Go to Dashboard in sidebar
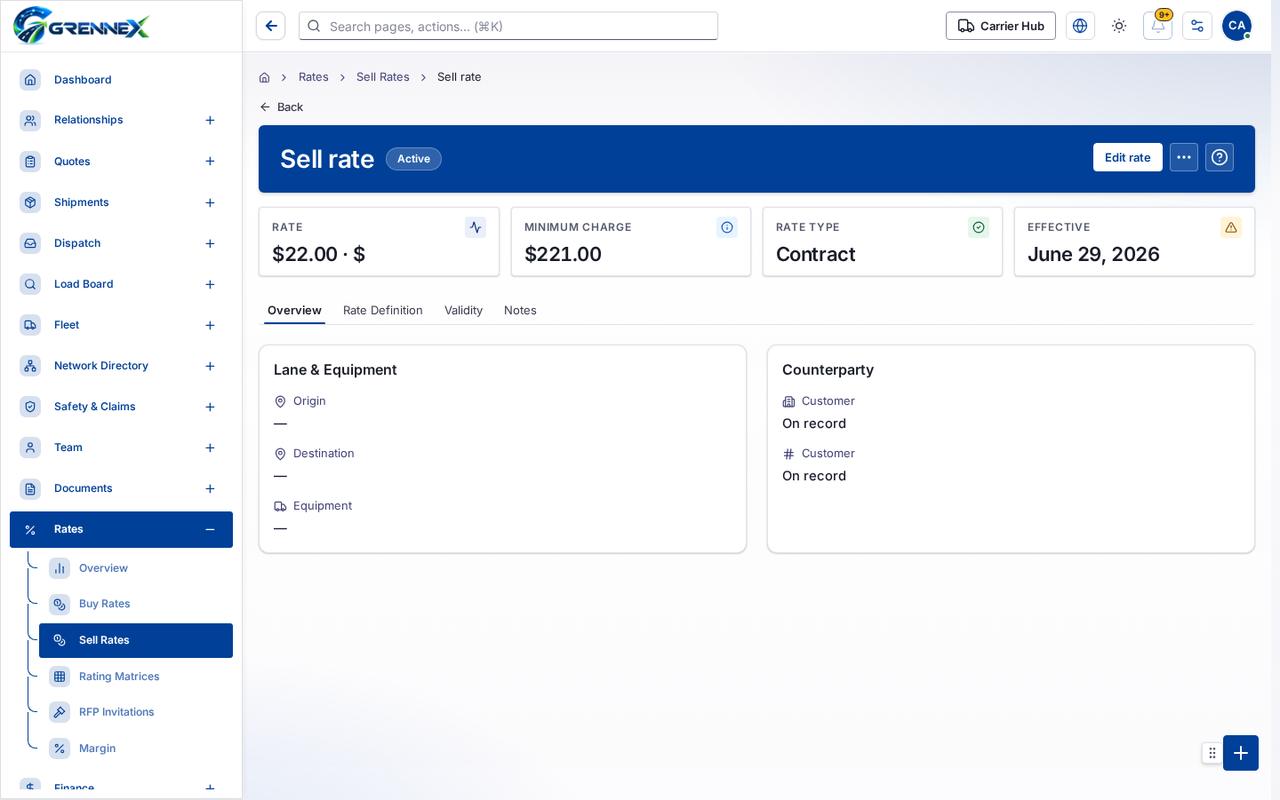 point(121,80)
